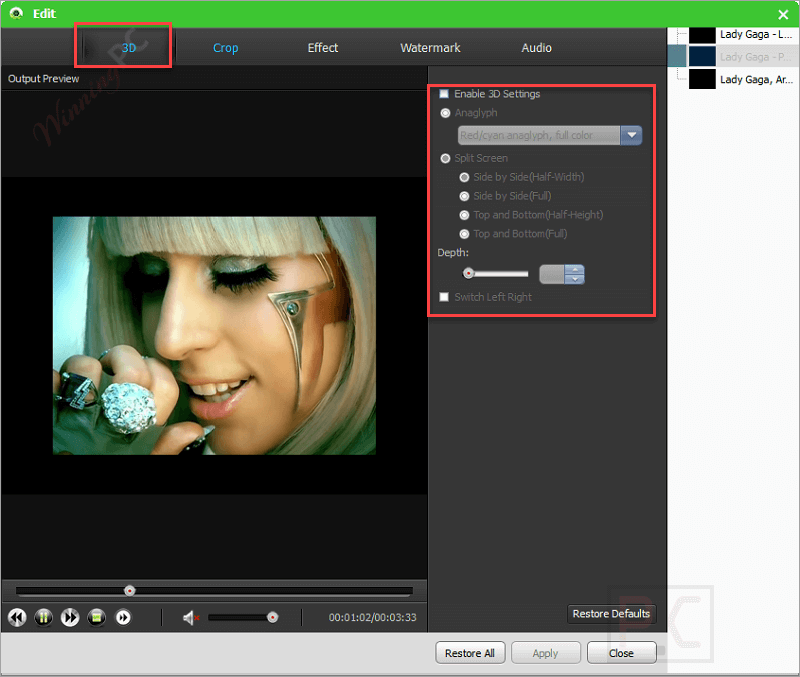The image size is (800, 677).
Task: Decrease depth with the down stepper arrow
Action: click(x=575, y=279)
